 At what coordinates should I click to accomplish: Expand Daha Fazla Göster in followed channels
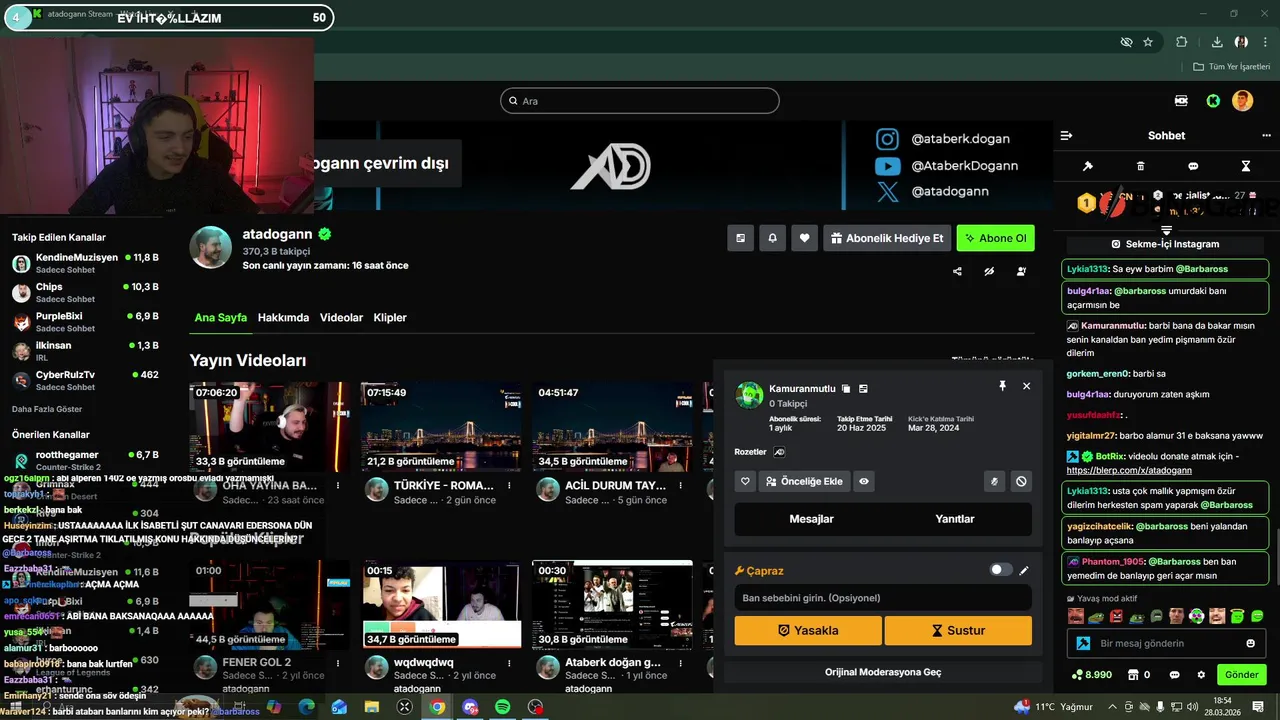pyautogui.click(x=47, y=409)
